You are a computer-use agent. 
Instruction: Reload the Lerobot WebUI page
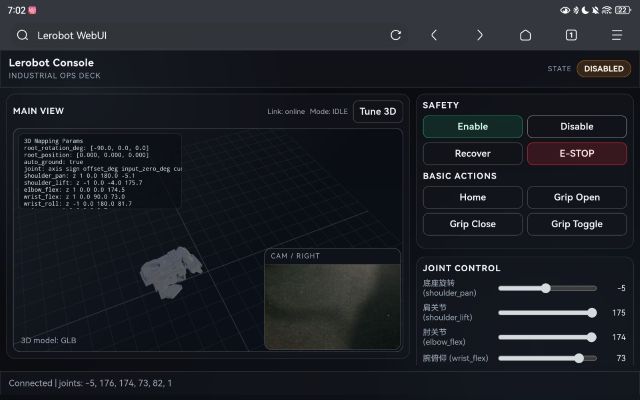pyautogui.click(x=396, y=35)
